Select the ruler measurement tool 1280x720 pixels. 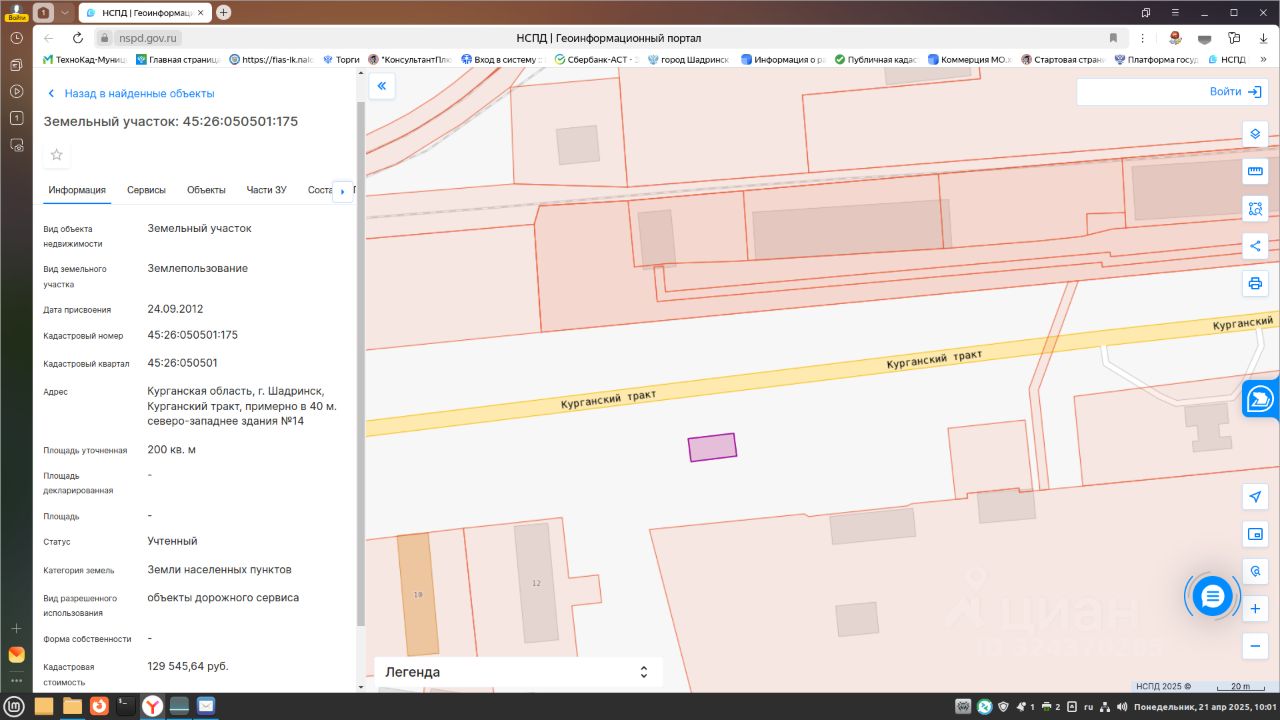(x=1255, y=171)
